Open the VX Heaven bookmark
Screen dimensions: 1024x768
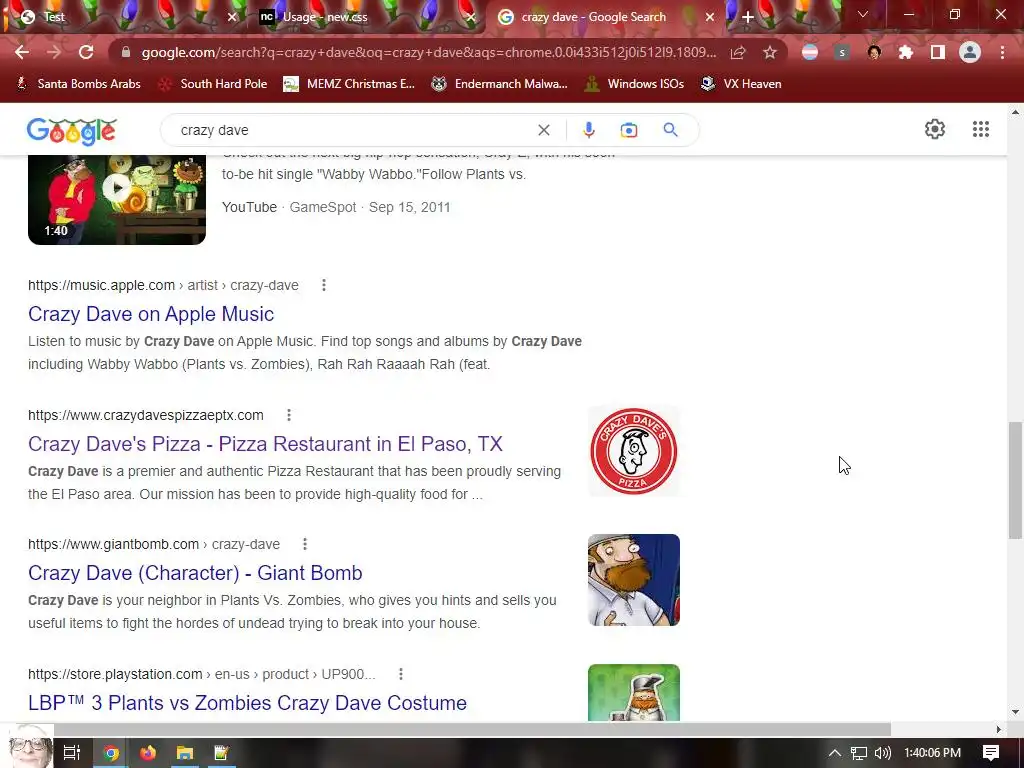(x=741, y=84)
